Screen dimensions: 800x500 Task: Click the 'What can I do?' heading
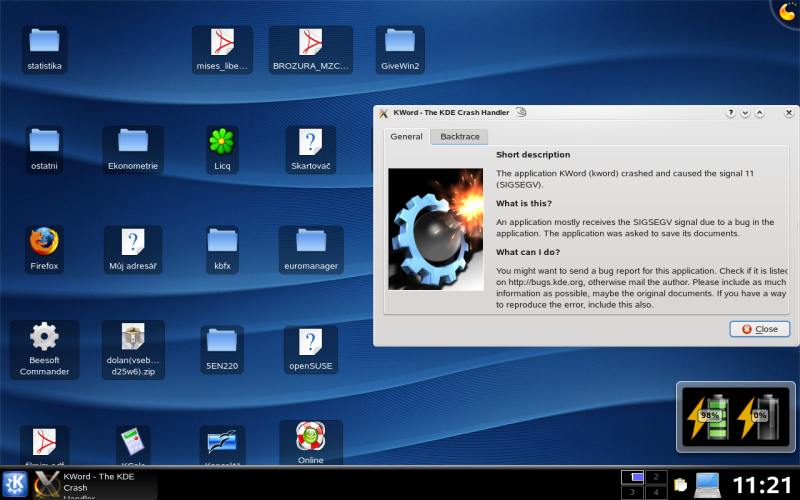(528, 252)
